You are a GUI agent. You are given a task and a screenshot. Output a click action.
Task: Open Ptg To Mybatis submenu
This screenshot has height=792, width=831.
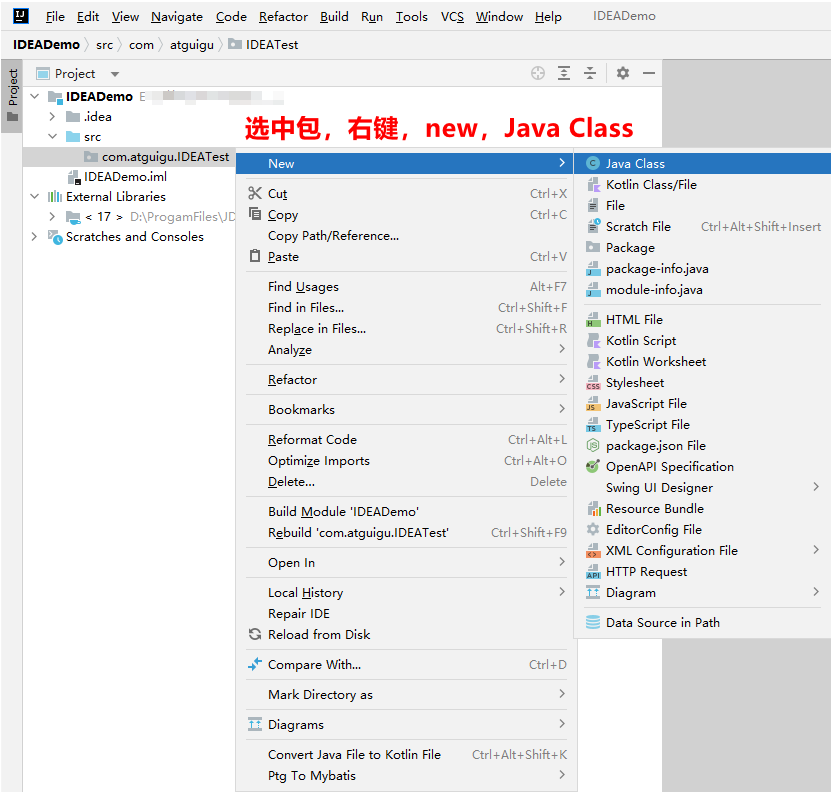click(406, 775)
